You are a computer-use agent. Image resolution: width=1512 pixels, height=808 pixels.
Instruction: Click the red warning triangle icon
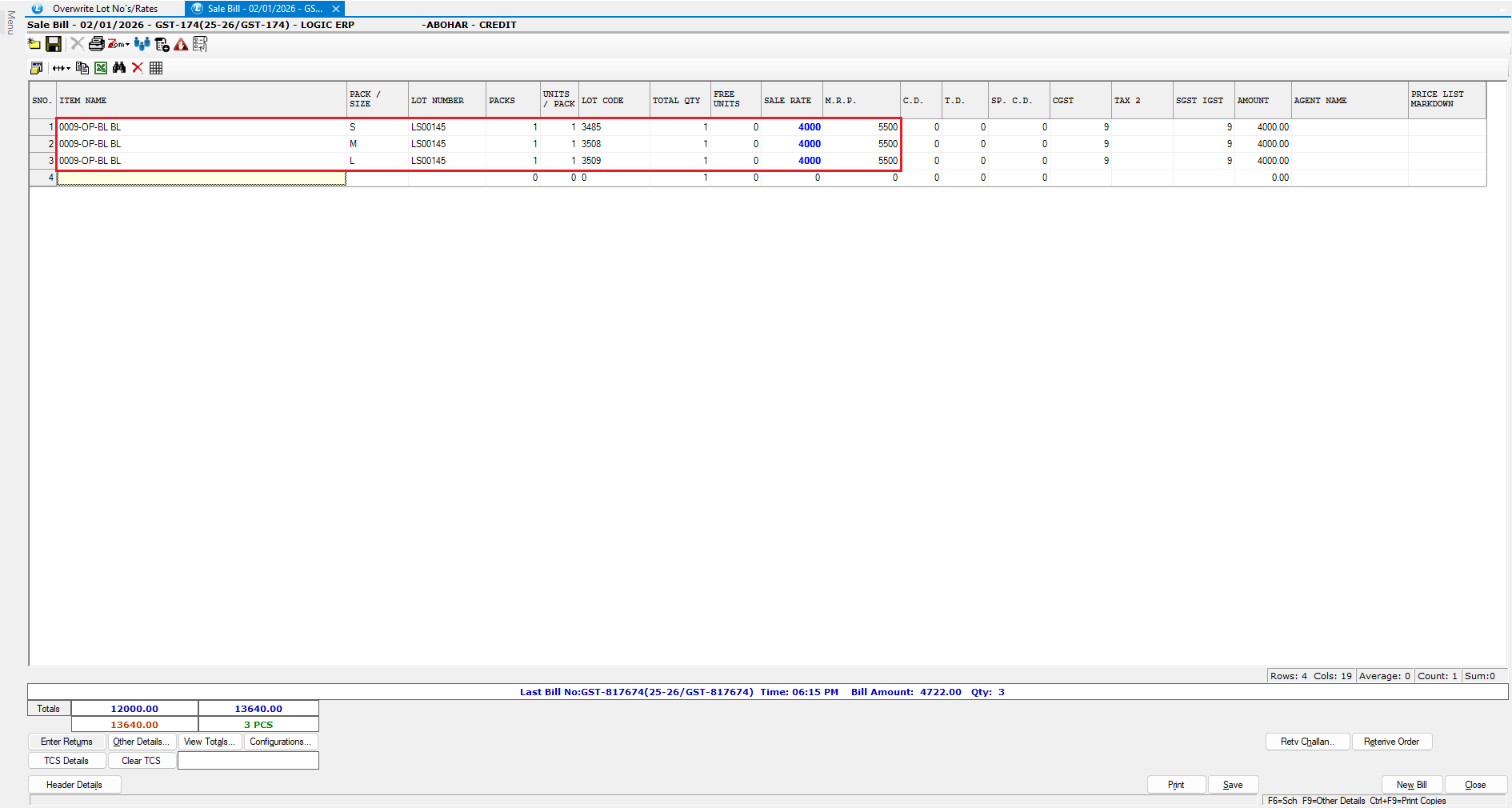(x=182, y=45)
